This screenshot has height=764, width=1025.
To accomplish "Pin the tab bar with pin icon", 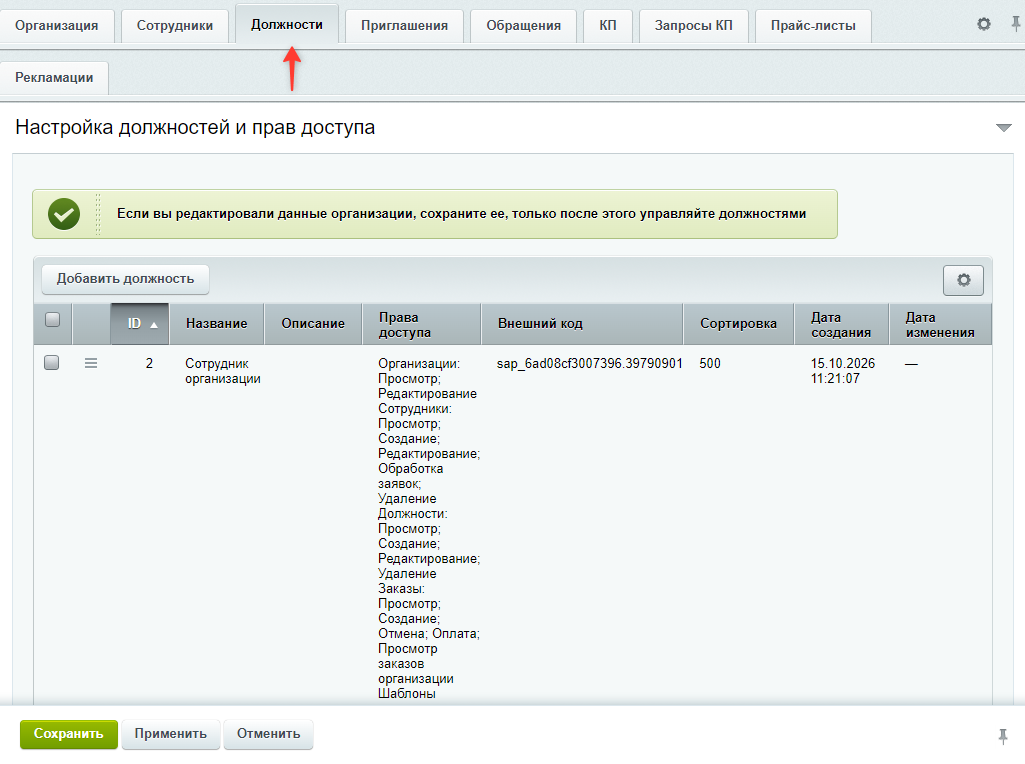I will pyautogui.click(x=1015, y=24).
